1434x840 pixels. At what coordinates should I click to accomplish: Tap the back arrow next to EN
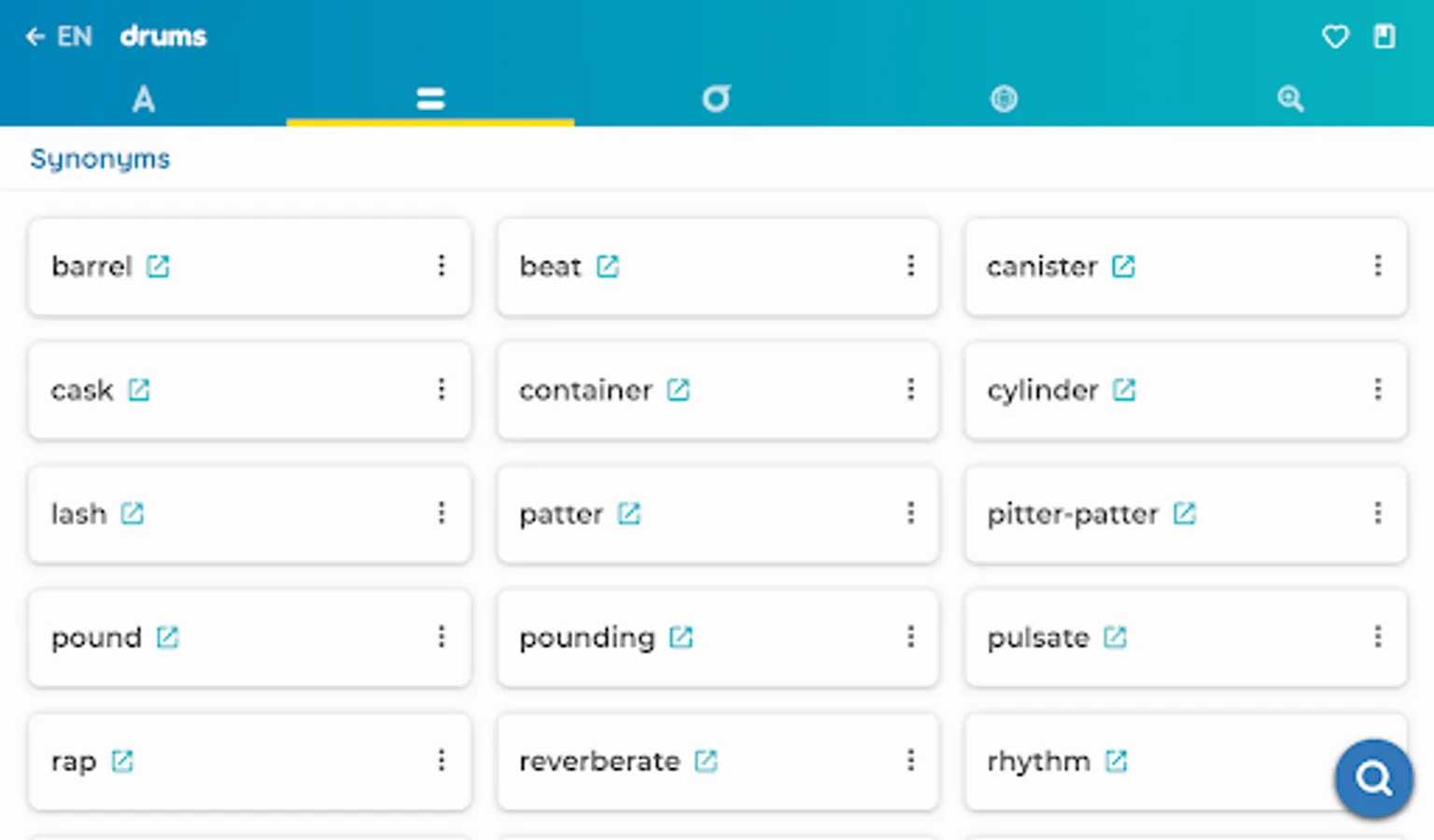pyautogui.click(x=35, y=36)
